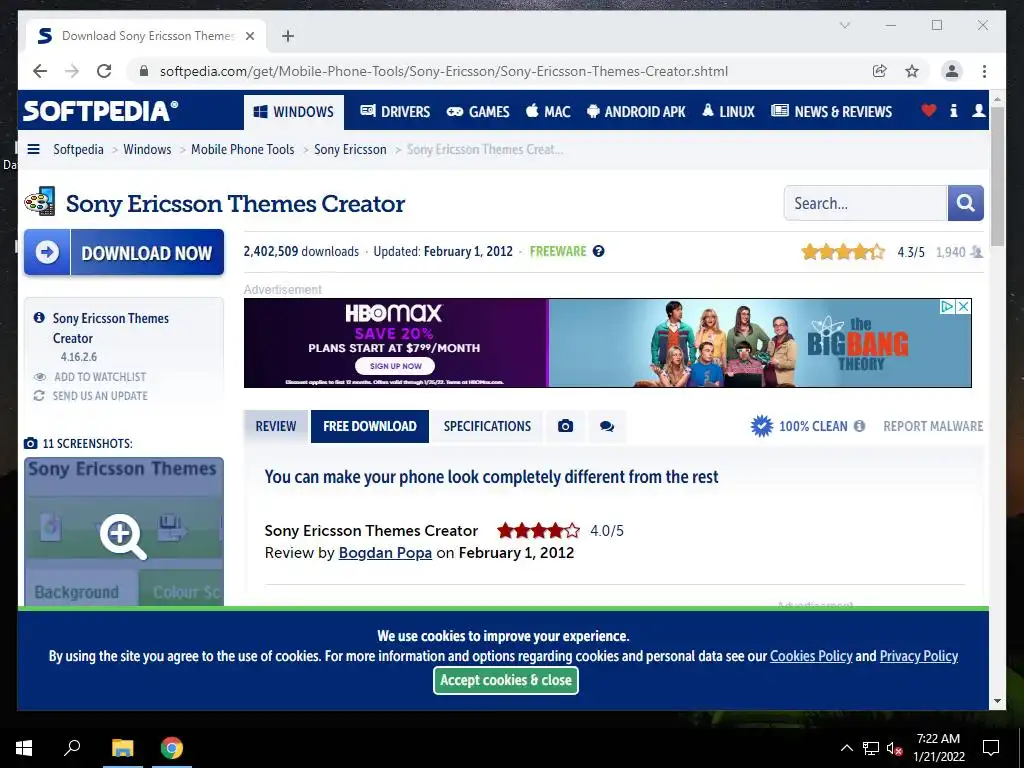Click the Windows breadcrumb link
Image resolution: width=1024 pixels, height=768 pixels.
coord(147,150)
